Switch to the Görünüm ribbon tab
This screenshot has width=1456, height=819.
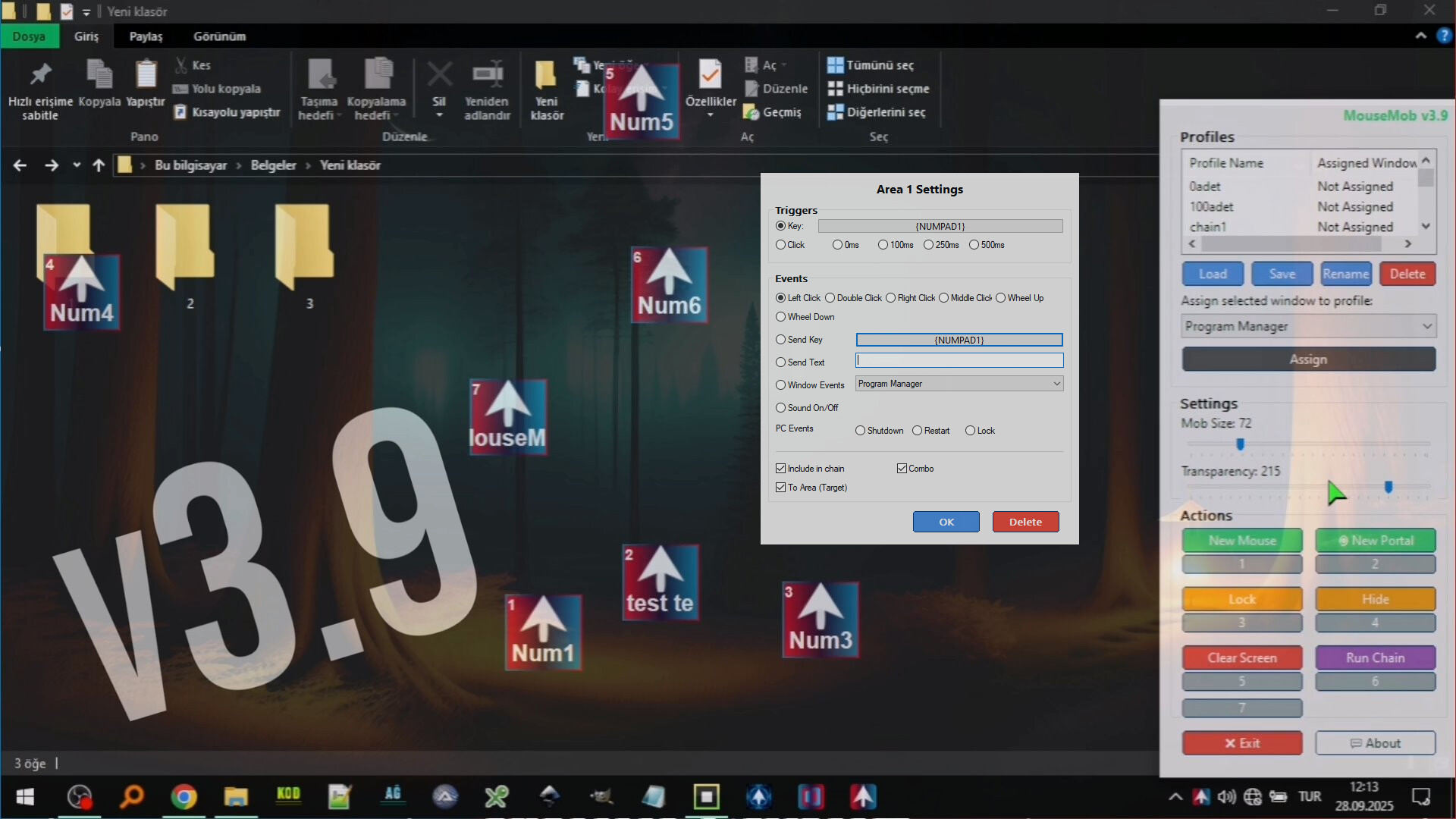(x=219, y=36)
